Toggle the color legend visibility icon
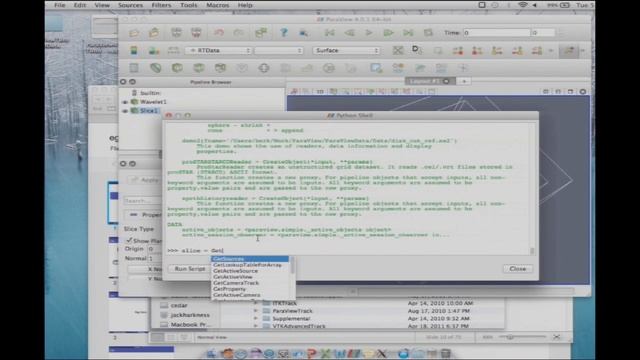 coord(134,51)
